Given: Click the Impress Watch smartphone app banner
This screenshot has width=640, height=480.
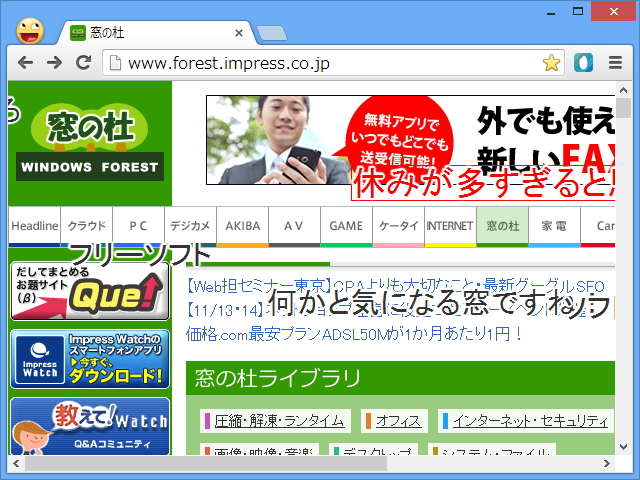Looking at the screenshot, I should 90,359.
